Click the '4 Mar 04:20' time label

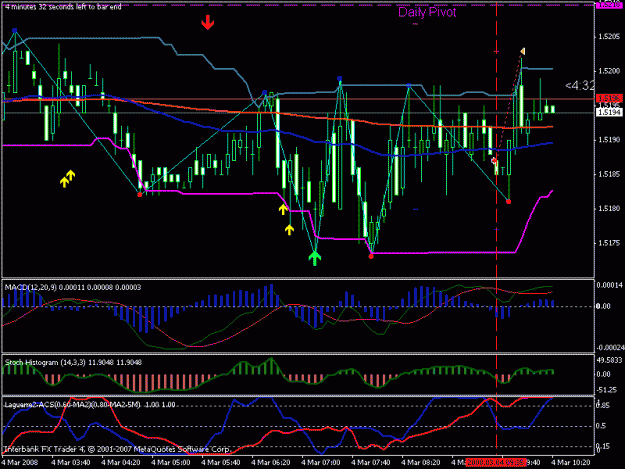coord(120,463)
